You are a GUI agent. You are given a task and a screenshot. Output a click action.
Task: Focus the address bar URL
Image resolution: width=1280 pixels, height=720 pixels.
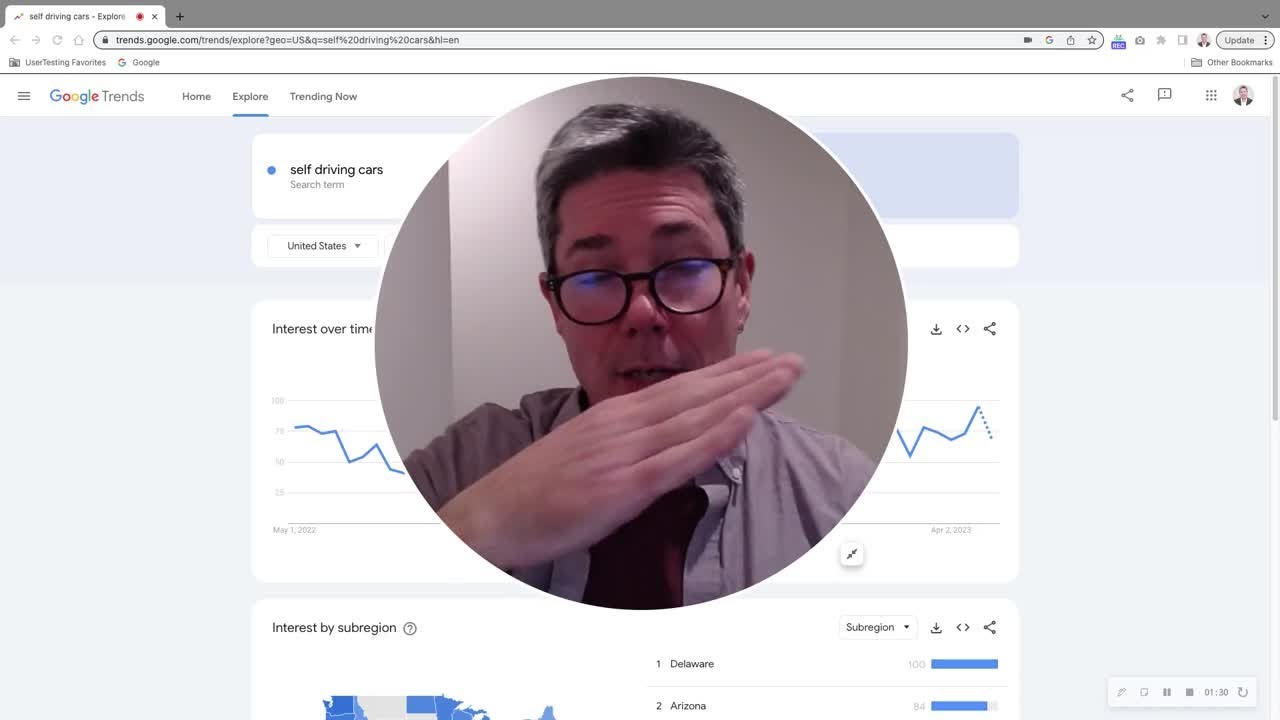point(287,40)
